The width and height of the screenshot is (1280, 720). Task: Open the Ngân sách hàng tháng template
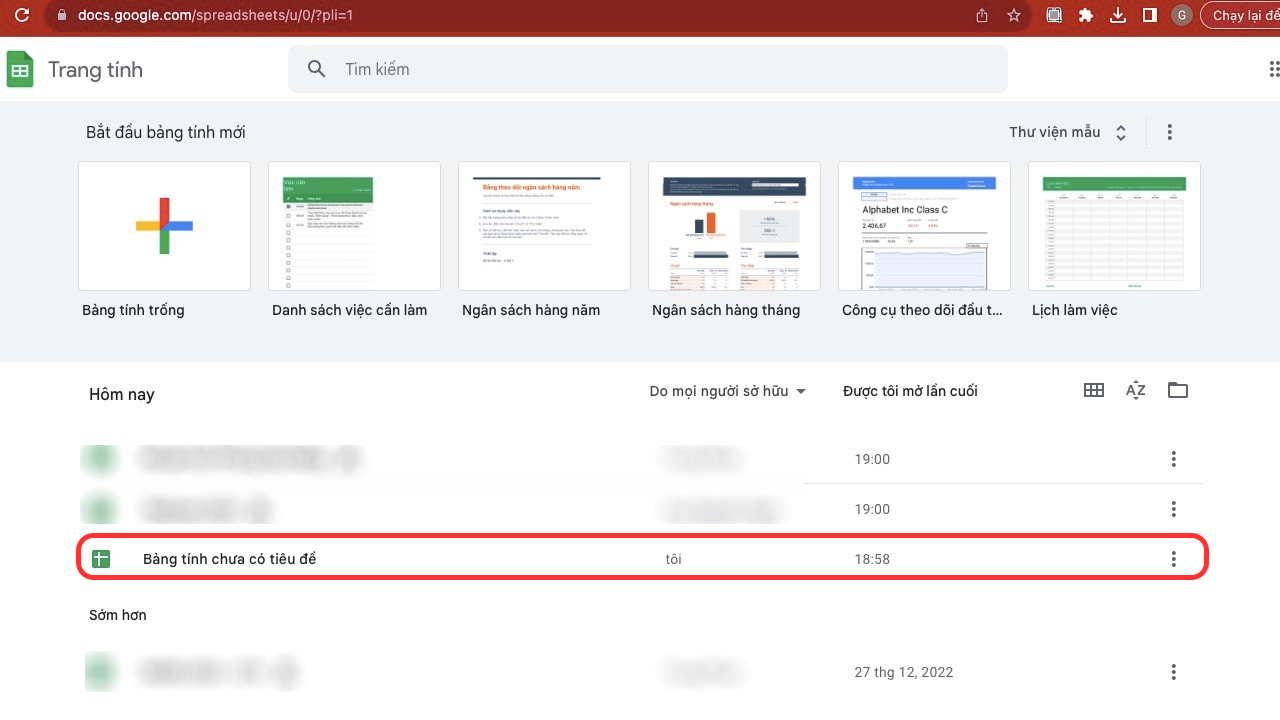(734, 226)
